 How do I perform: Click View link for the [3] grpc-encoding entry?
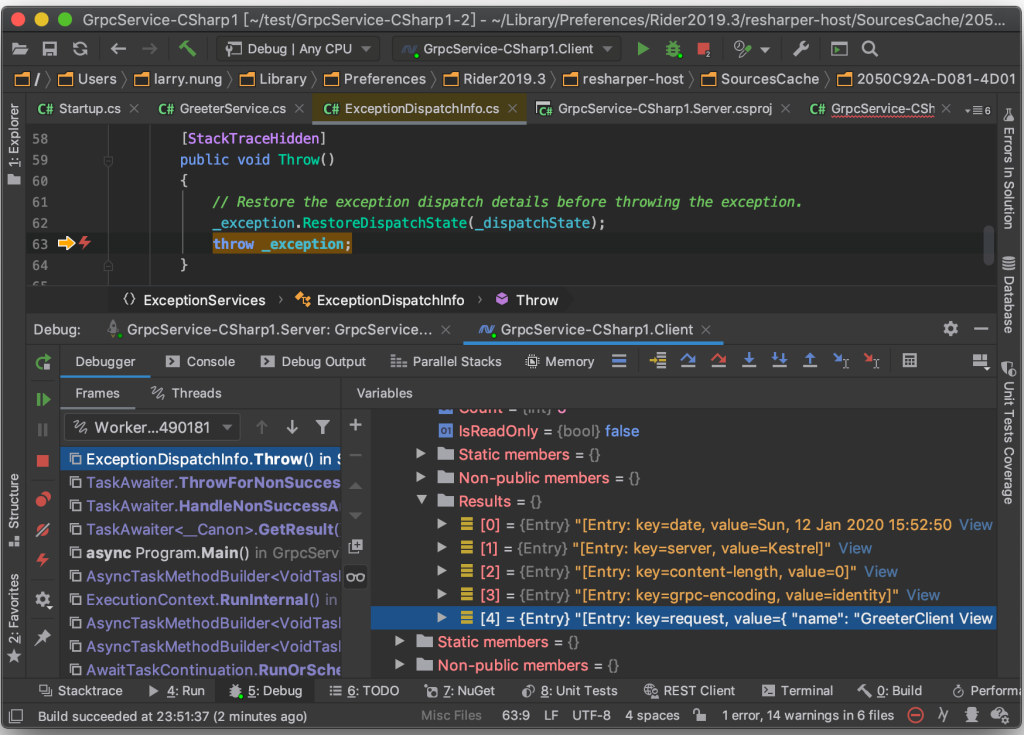click(923, 595)
